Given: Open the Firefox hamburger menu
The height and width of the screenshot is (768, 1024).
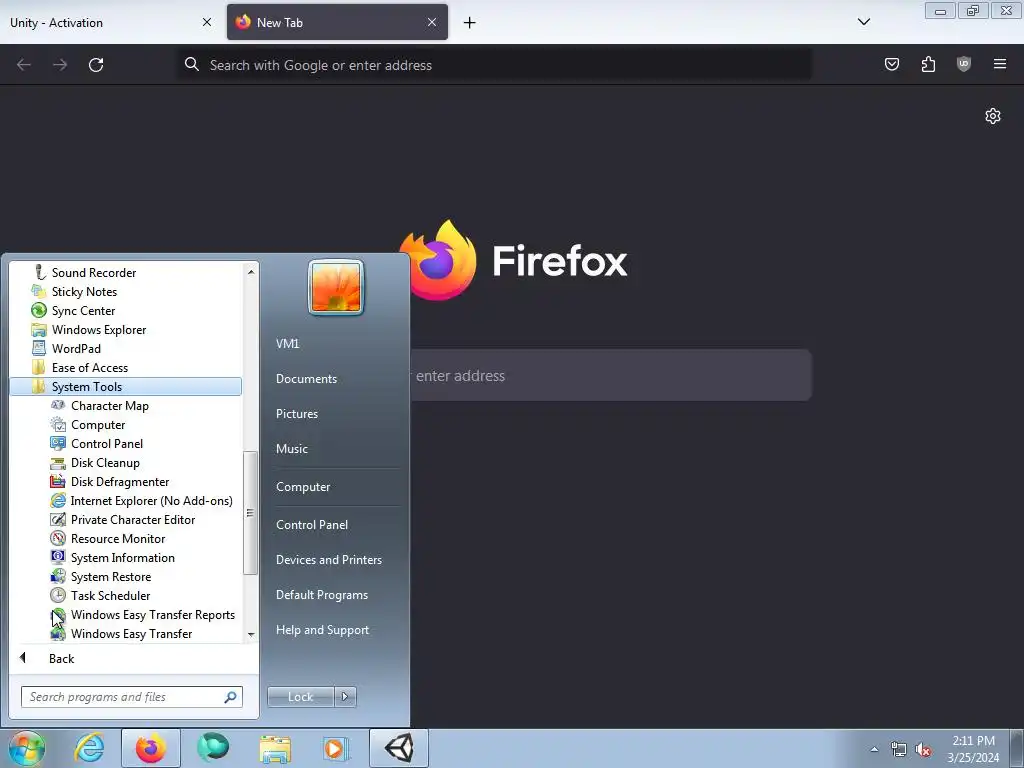Looking at the screenshot, I should tap(1000, 64).
